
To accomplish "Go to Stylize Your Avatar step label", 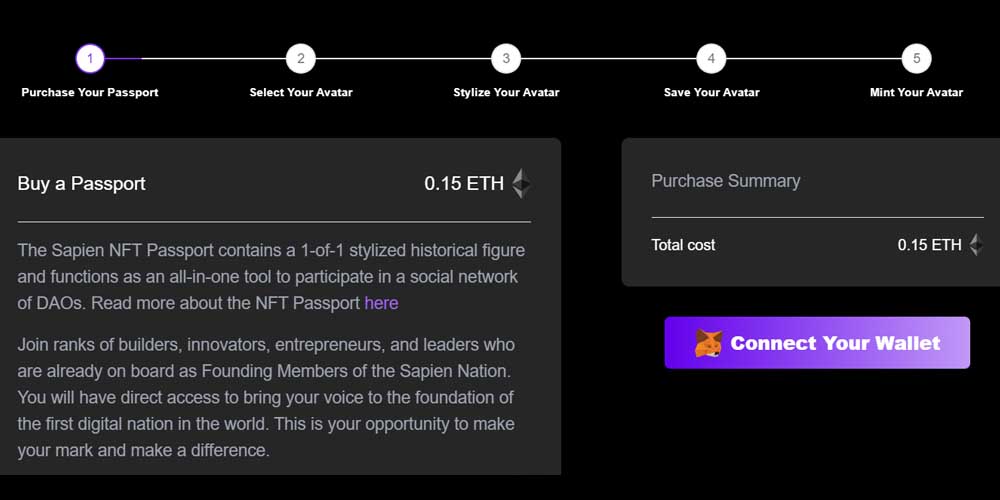I will click(506, 92).
